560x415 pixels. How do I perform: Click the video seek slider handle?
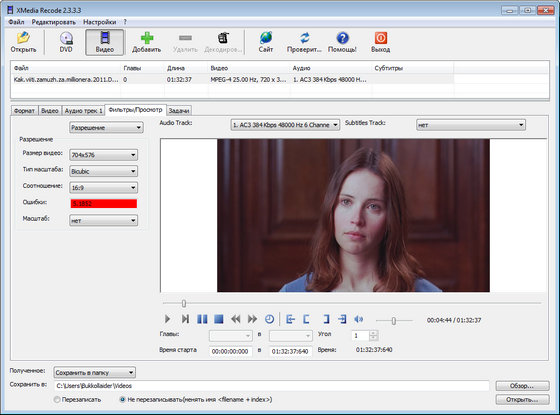pyautogui.click(x=184, y=303)
